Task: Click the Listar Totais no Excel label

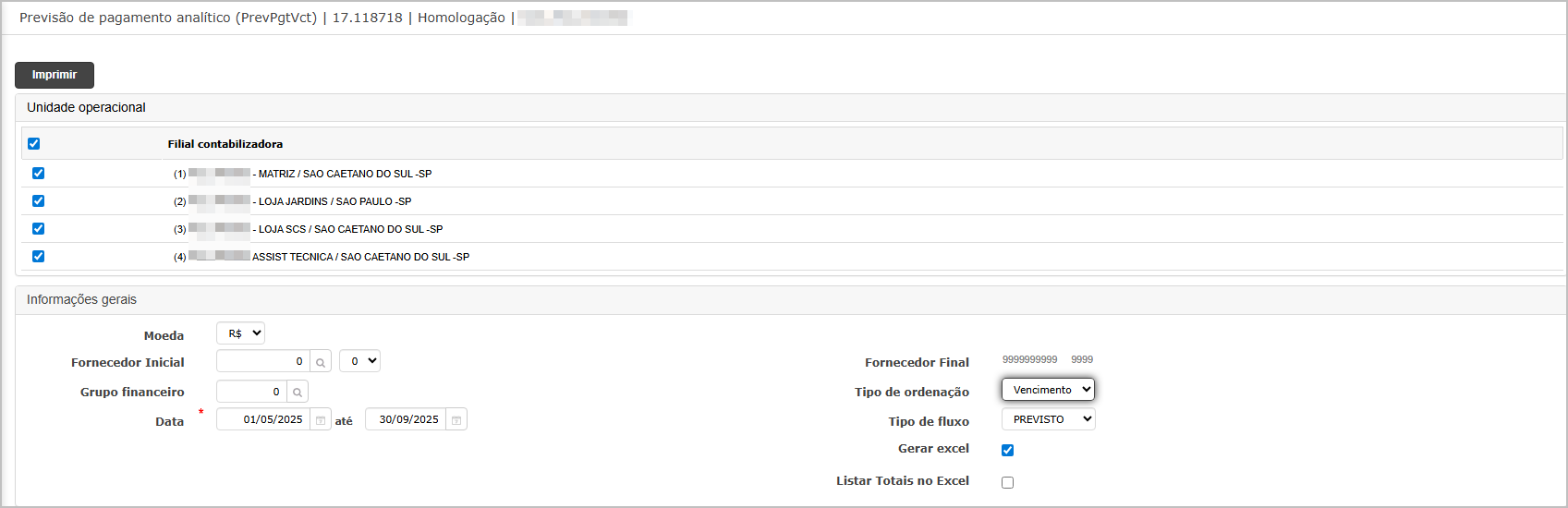Action: tap(903, 481)
